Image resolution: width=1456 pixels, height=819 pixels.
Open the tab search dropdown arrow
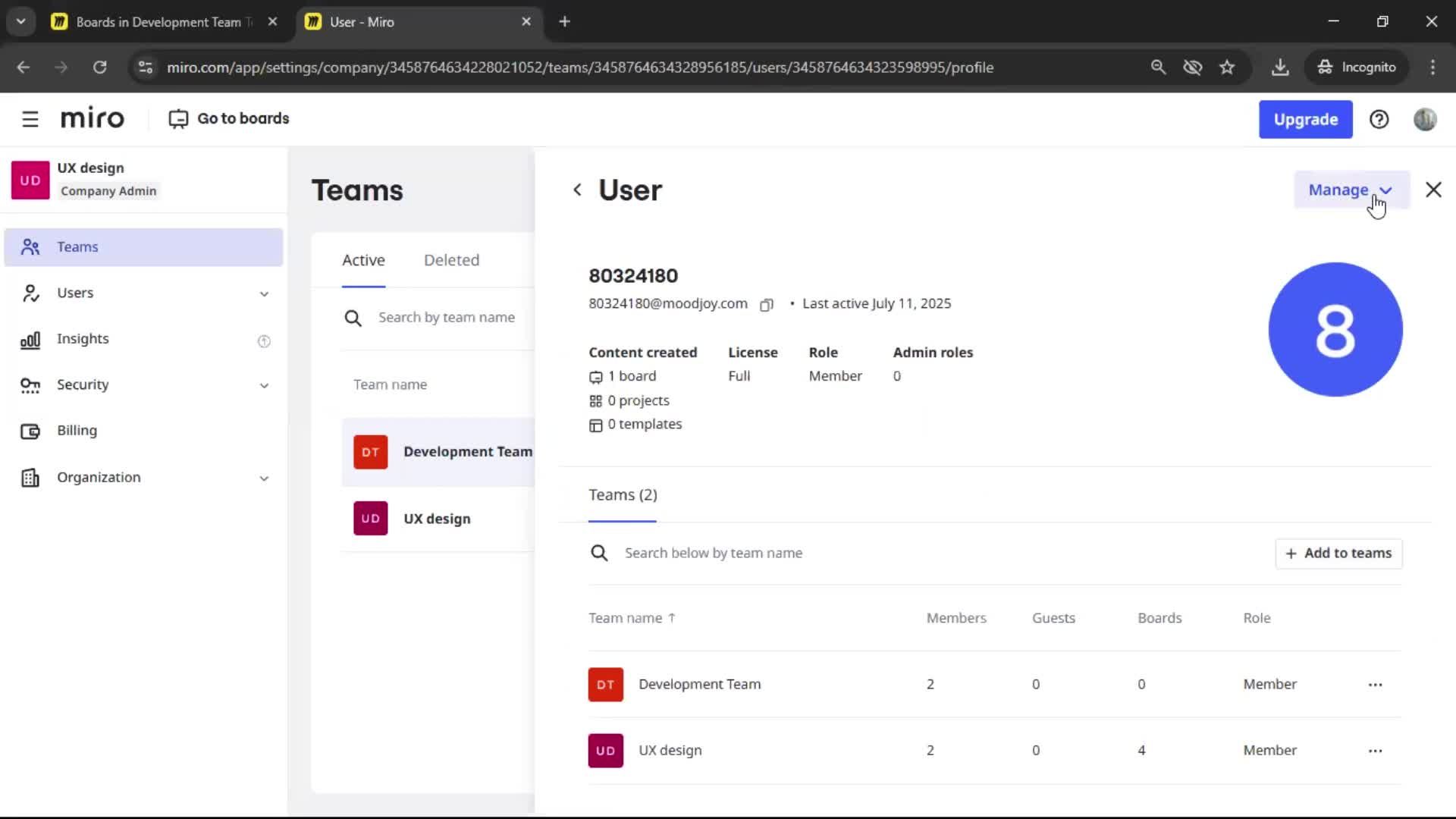click(x=20, y=21)
